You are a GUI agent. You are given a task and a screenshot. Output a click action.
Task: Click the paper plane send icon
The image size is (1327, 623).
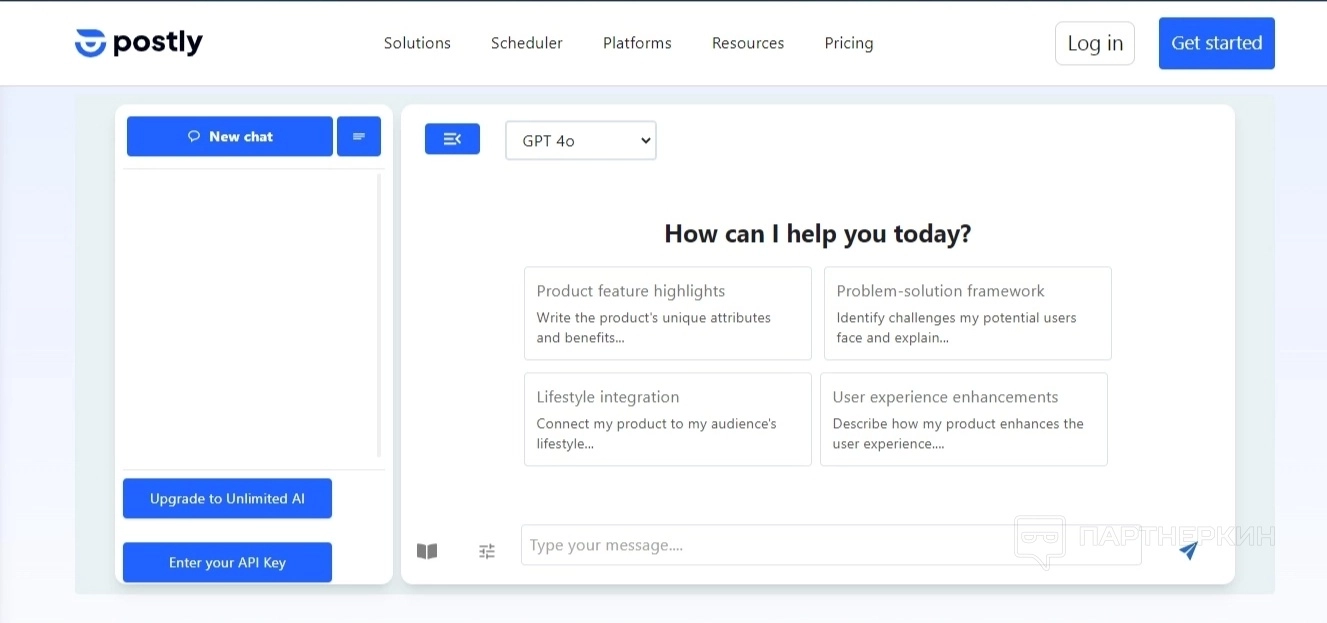1188,550
